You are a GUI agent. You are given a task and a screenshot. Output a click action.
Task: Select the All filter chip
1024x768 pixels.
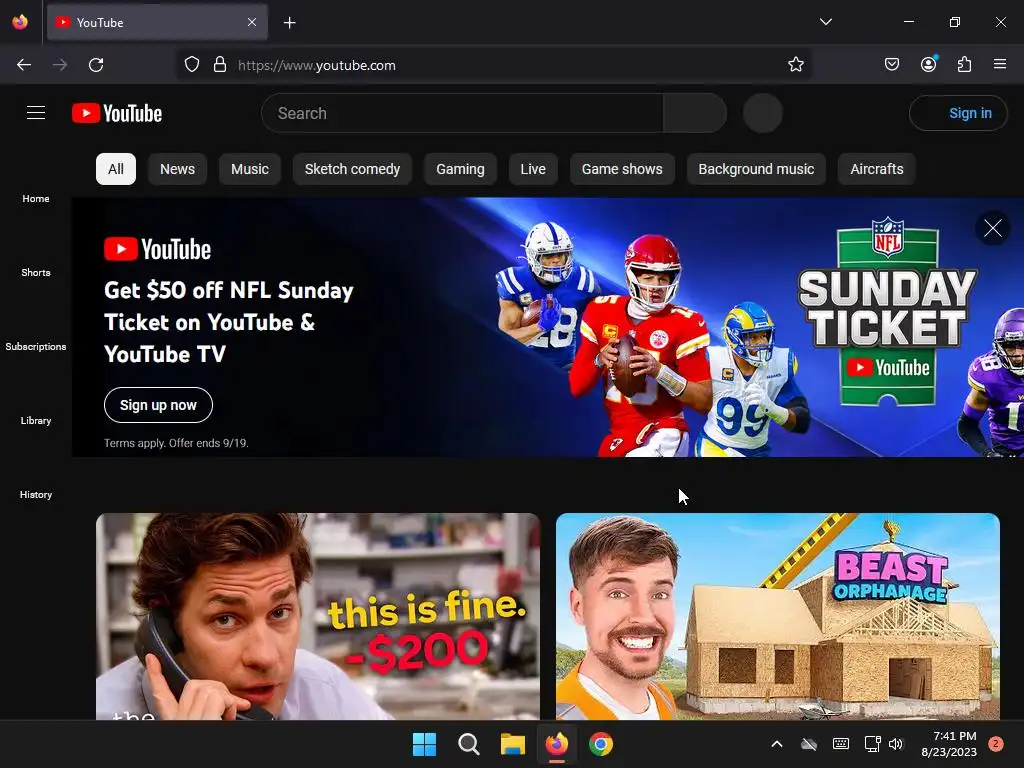pos(116,169)
